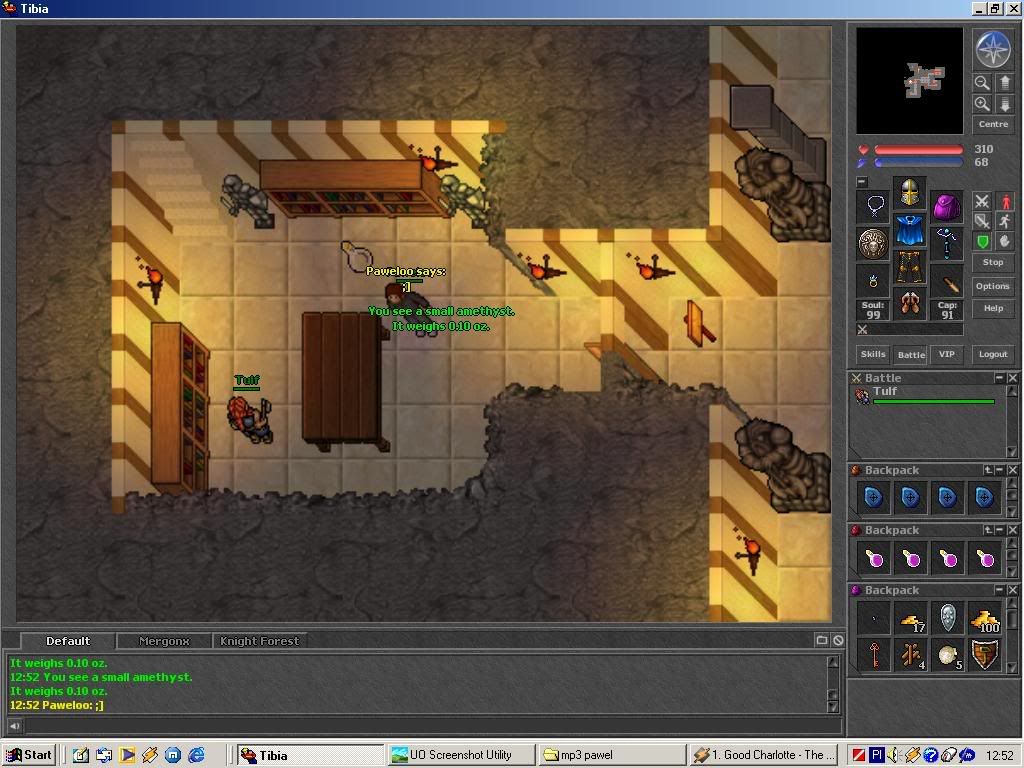Click the Logout button
The width and height of the screenshot is (1024, 768).
[x=993, y=354]
